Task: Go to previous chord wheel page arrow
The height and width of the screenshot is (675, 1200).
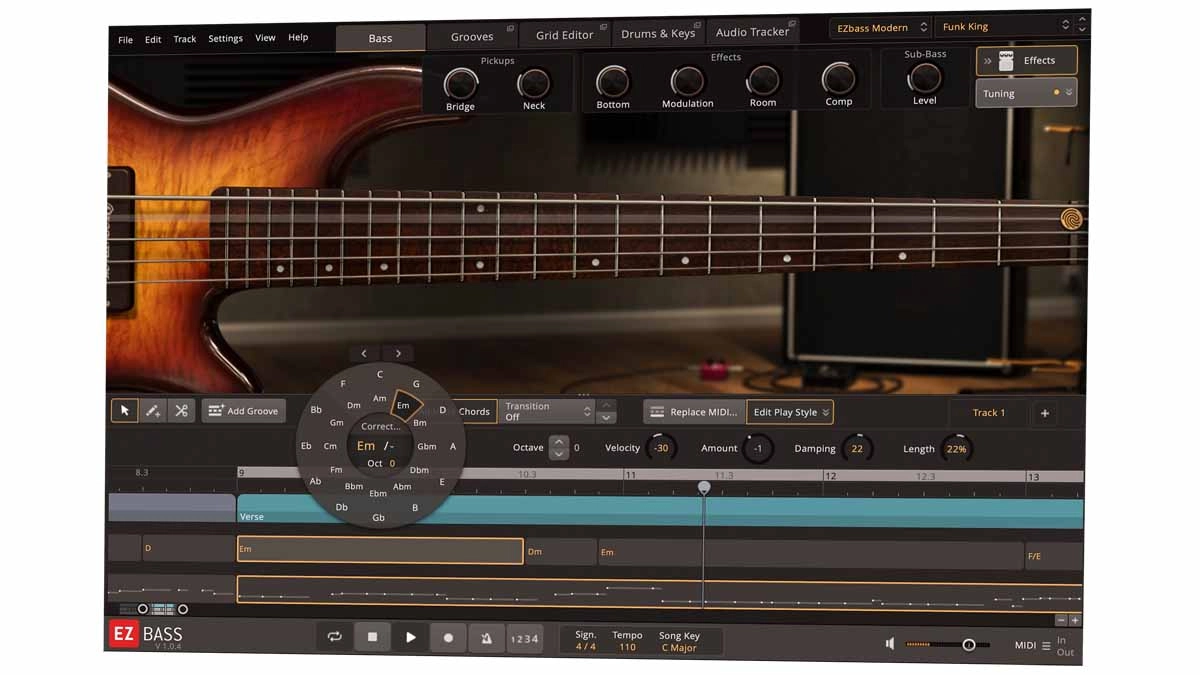Action: pos(364,353)
